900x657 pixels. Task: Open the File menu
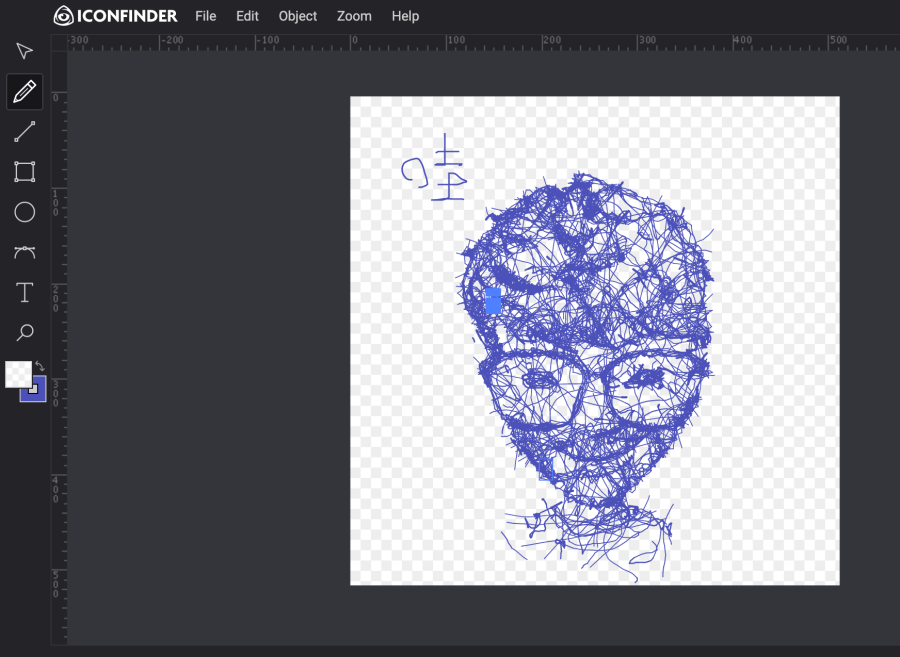point(205,16)
